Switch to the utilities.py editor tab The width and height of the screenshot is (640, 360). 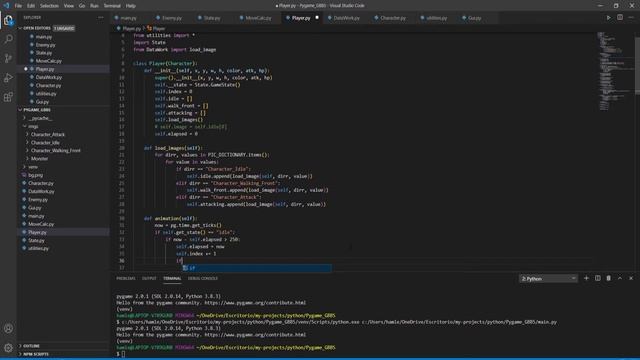click(437, 18)
